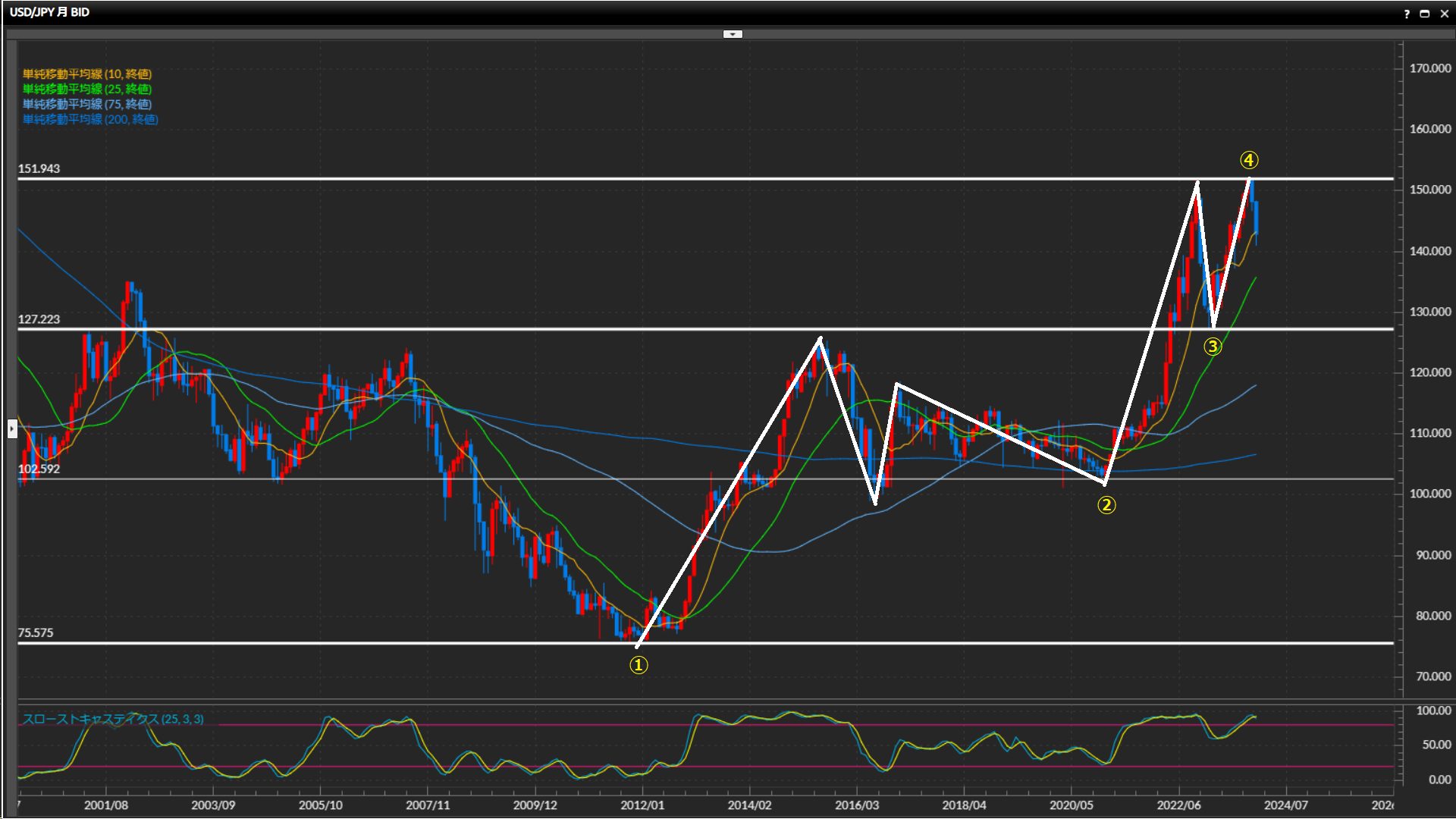The height and width of the screenshot is (819, 1456).
Task: Click the 127.223 horizontal line label
Action: click(39, 319)
